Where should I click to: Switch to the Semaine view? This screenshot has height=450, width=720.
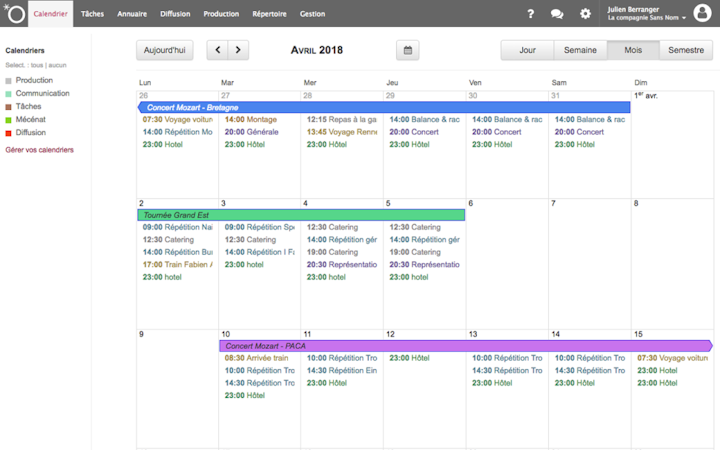(580, 50)
